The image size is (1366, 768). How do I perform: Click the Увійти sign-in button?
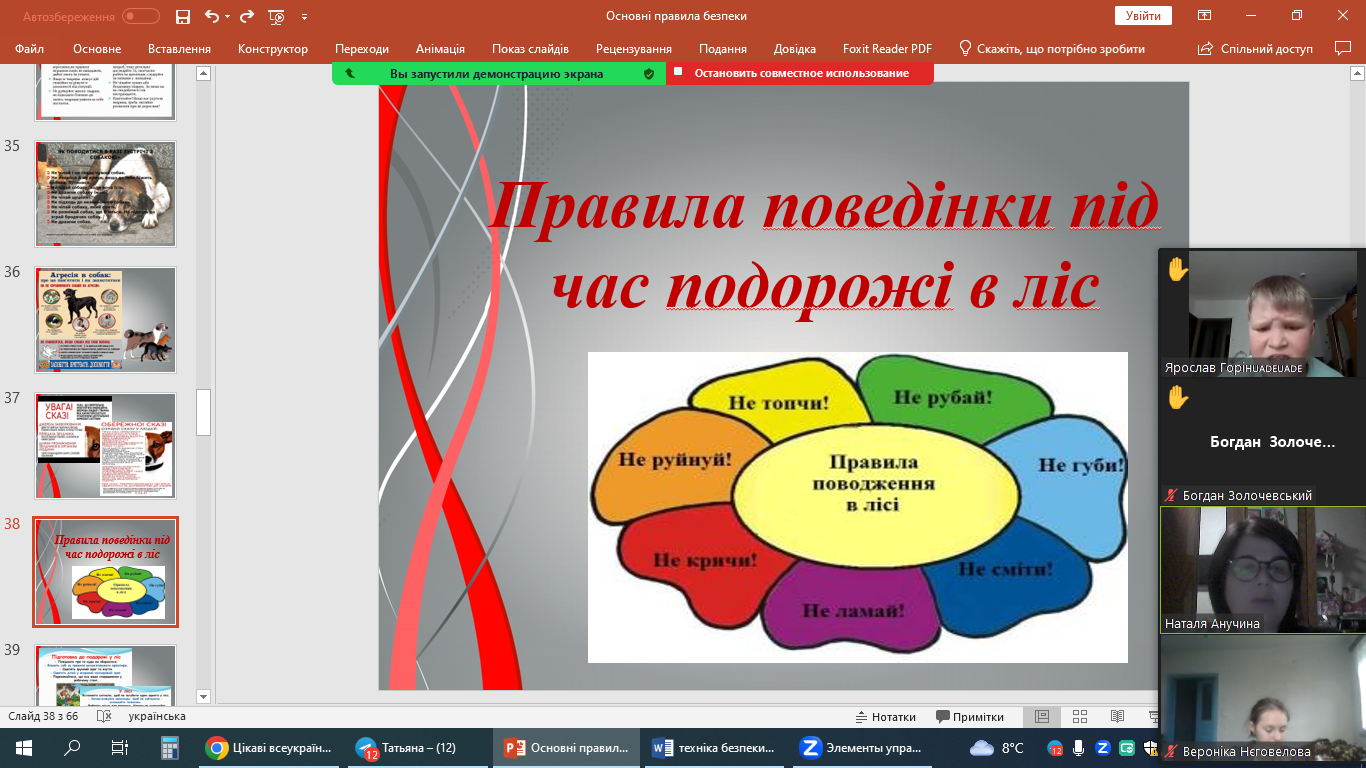[1143, 16]
